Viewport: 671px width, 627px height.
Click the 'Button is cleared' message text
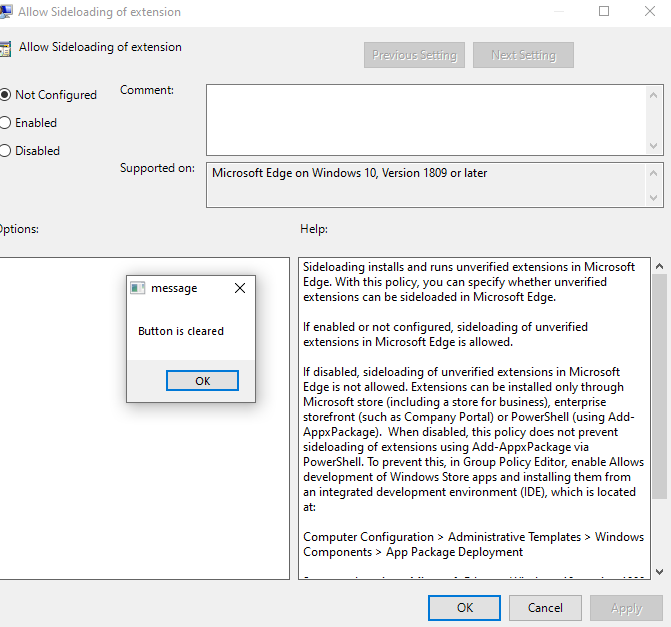[181, 331]
